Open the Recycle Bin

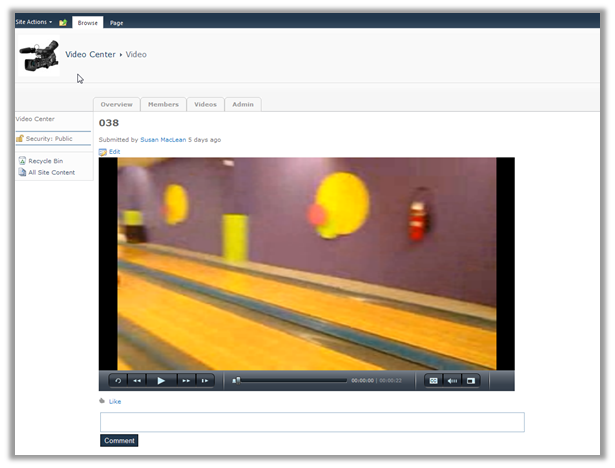click(45, 160)
